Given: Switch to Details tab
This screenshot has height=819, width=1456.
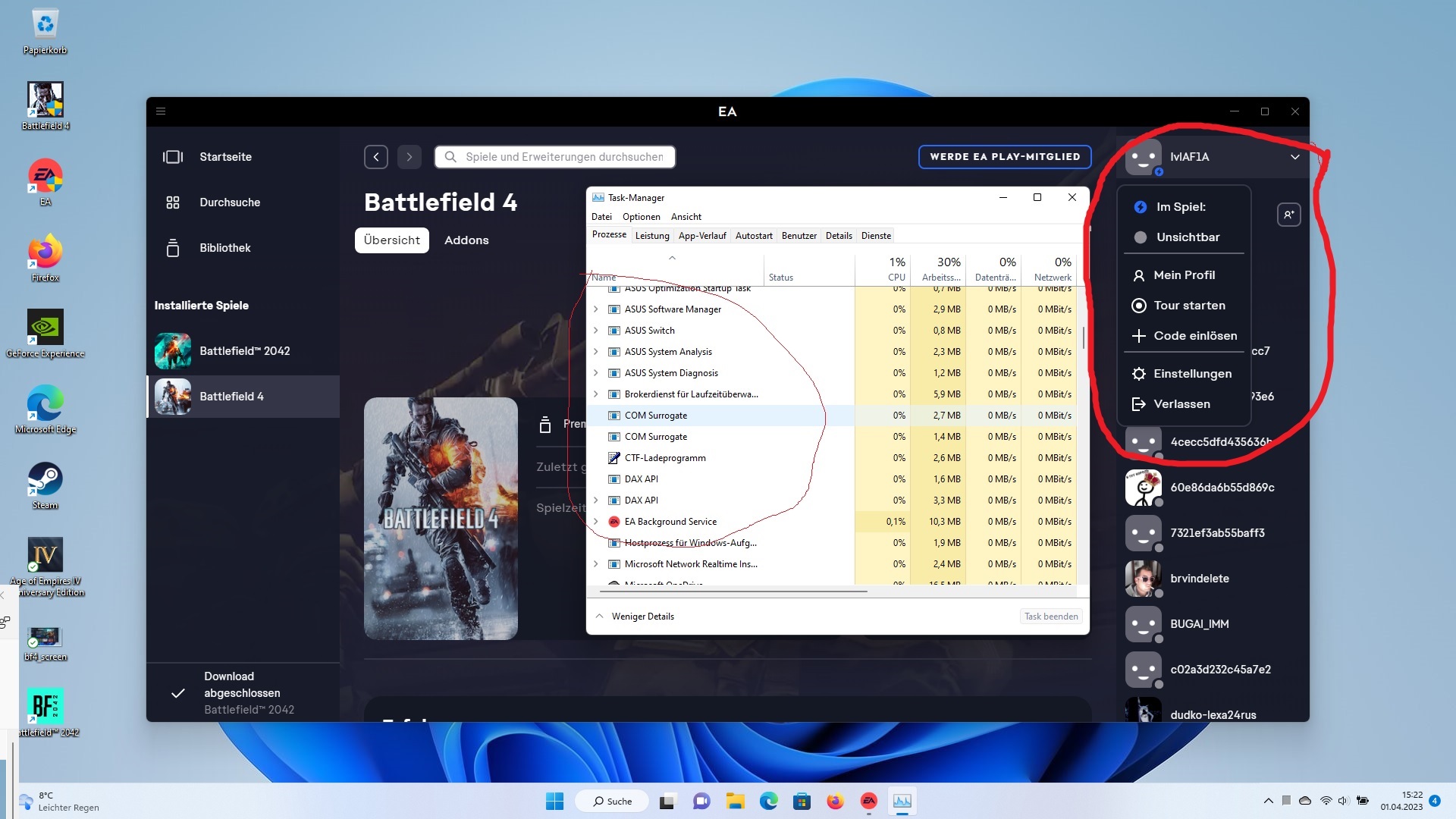Looking at the screenshot, I should pos(839,236).
